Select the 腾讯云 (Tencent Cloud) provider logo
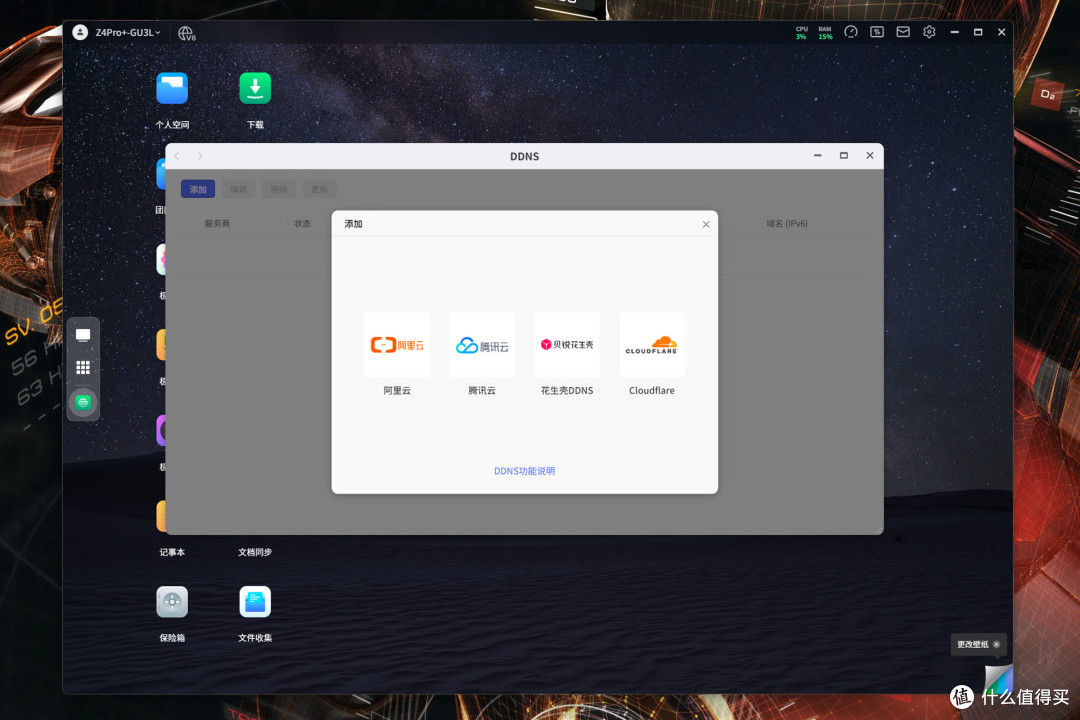1080x720 pixels. pos(482,344)
